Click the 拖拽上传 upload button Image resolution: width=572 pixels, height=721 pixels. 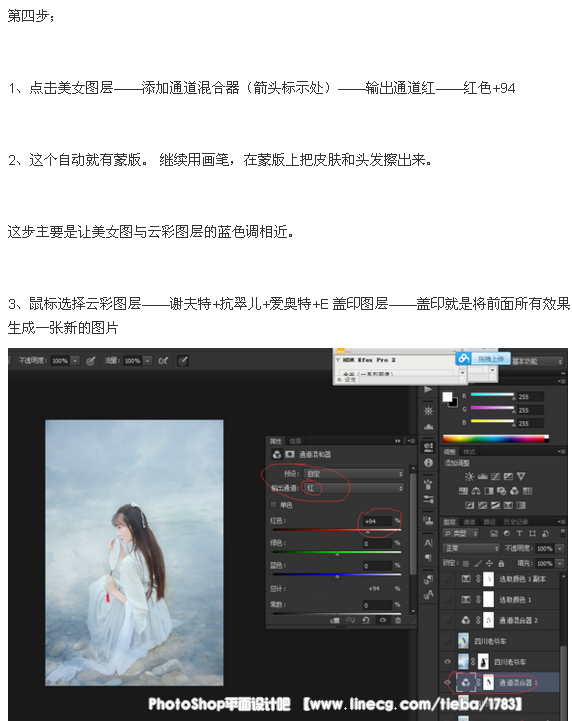[x=491, y=359]
